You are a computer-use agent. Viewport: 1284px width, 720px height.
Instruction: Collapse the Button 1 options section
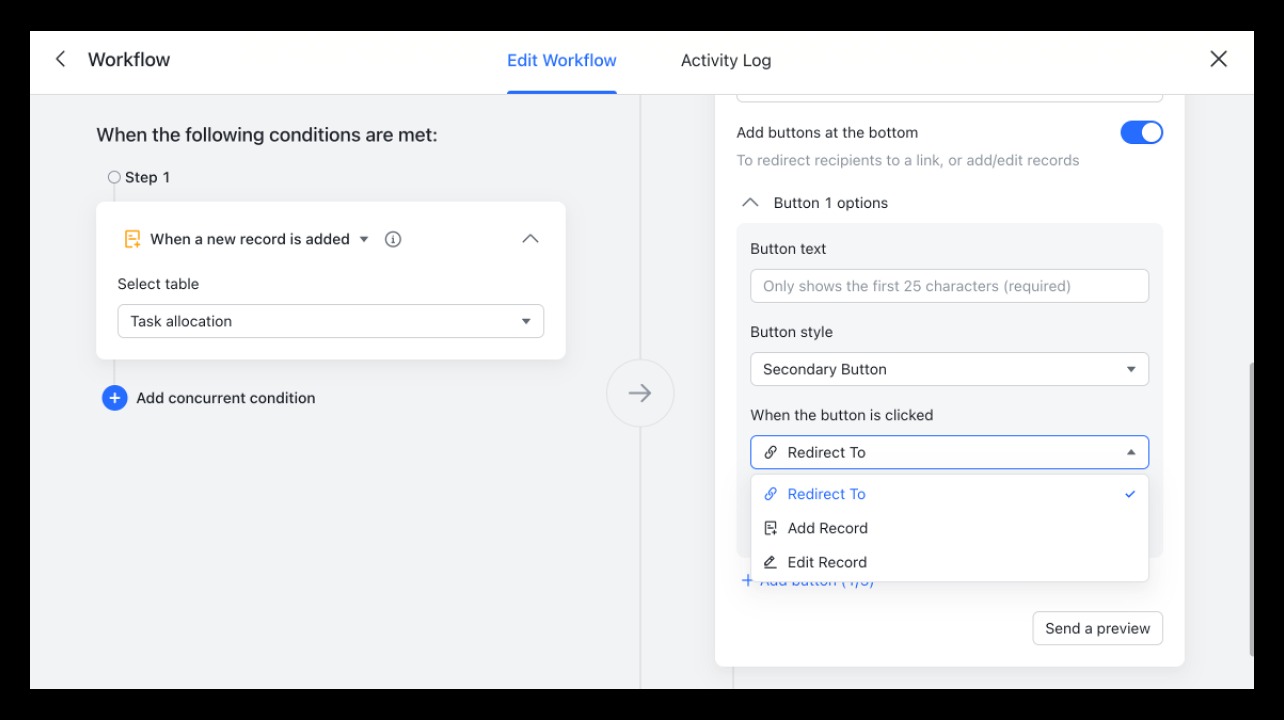750,203
